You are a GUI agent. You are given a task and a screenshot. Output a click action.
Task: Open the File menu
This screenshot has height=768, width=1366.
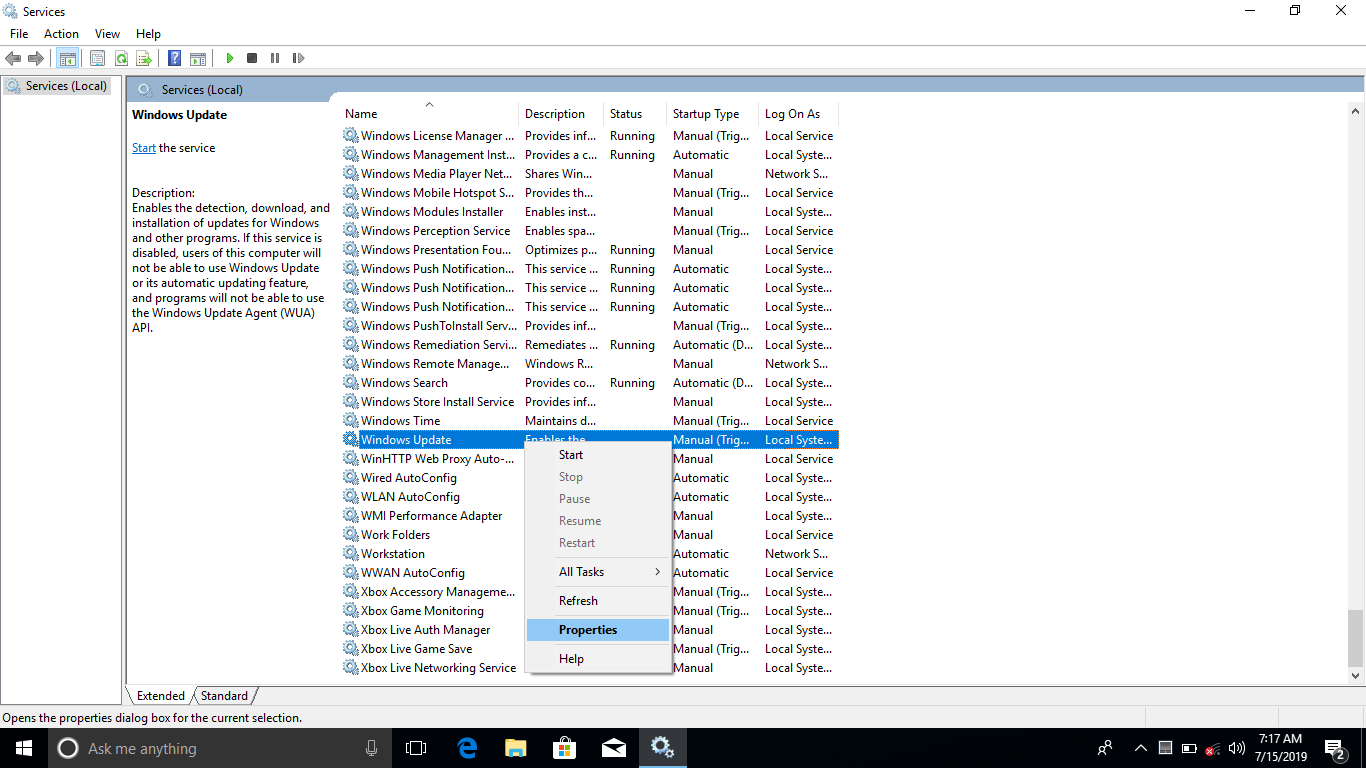[19, 34]
